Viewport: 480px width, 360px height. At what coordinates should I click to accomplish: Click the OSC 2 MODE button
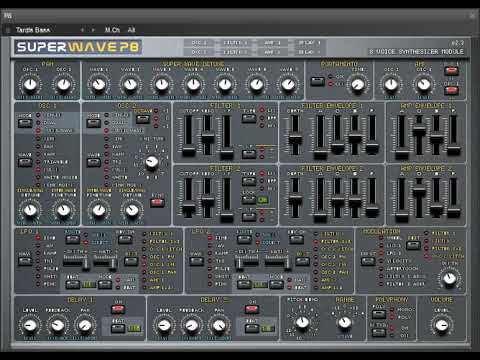93,123
